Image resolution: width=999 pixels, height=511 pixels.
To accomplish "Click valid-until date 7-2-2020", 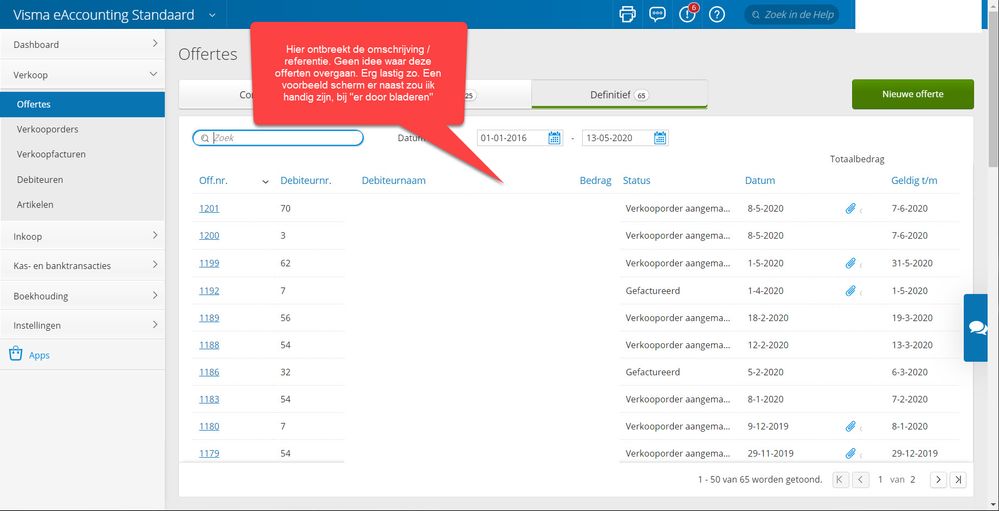I will (x=909, y=399).
